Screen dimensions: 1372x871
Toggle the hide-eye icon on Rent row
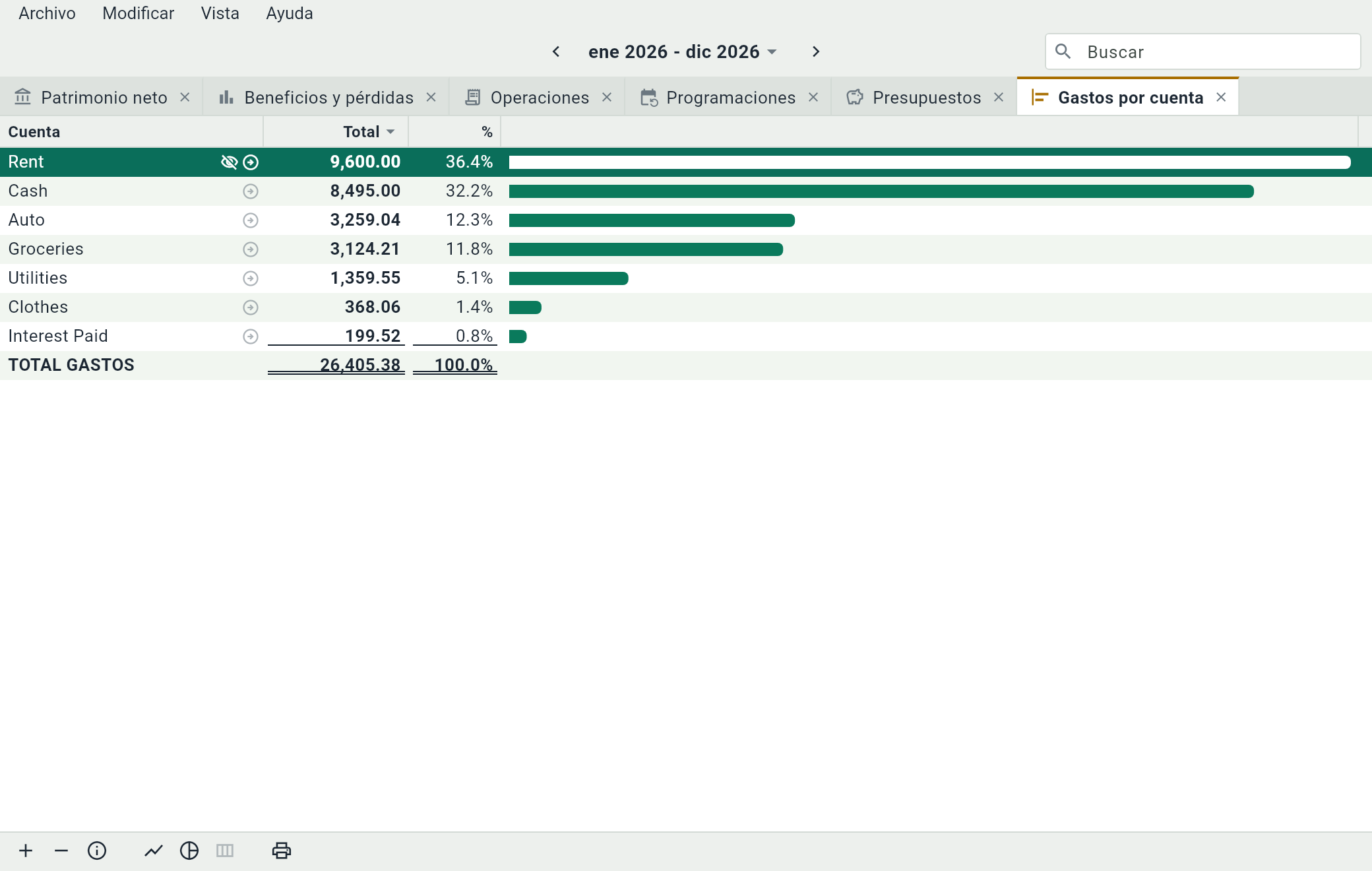(229, 162)
